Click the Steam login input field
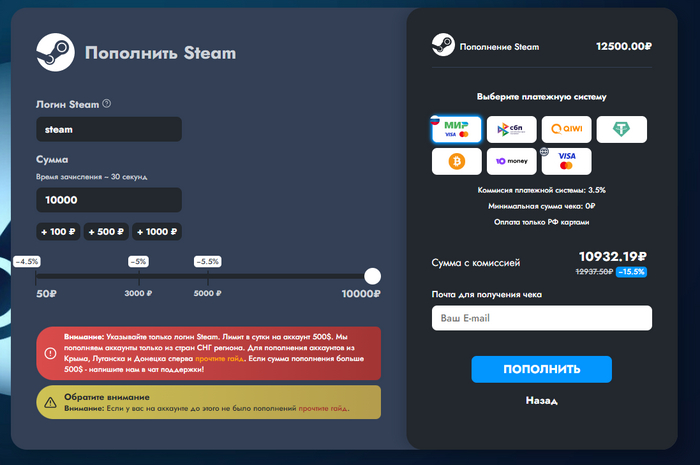The width and height of the screenshot is (700, 465). 109,129
